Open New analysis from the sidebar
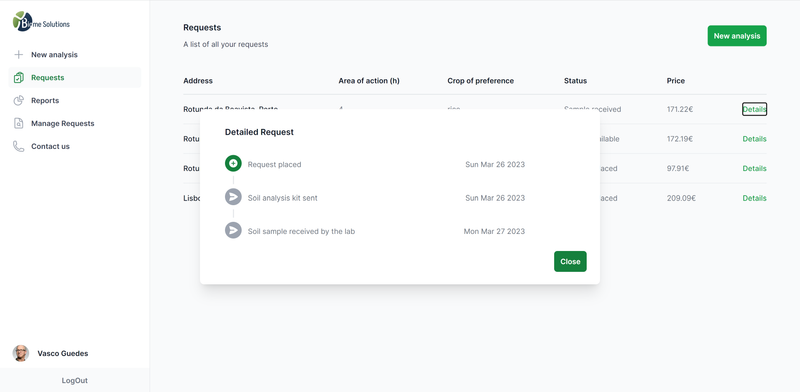The image size is (800, 392). point(74,55)
